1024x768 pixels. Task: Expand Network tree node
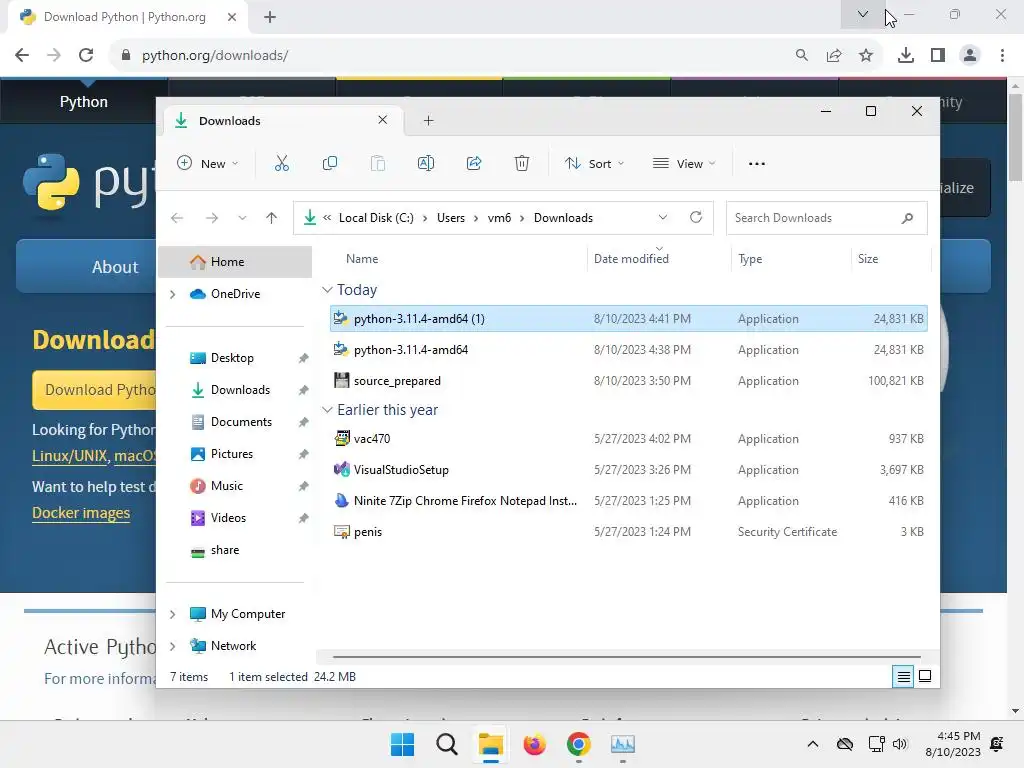pyautogui.click(x=172, y=646)
